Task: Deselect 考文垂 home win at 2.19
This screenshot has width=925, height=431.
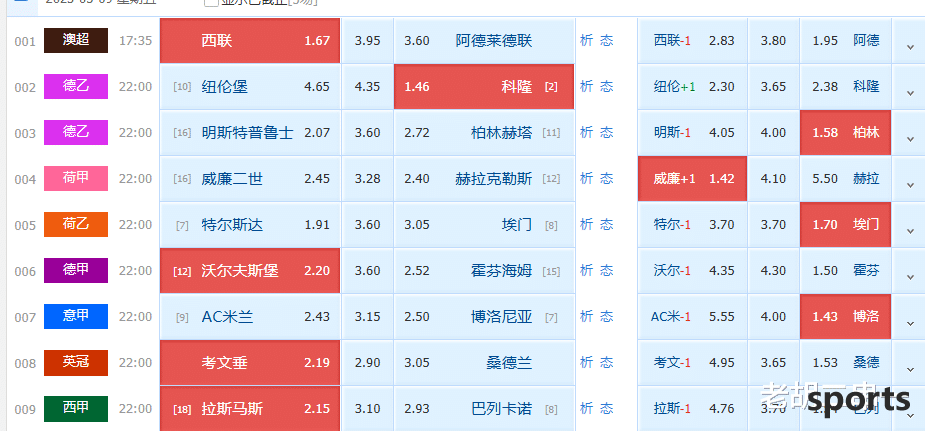Action: pos(250,363)
